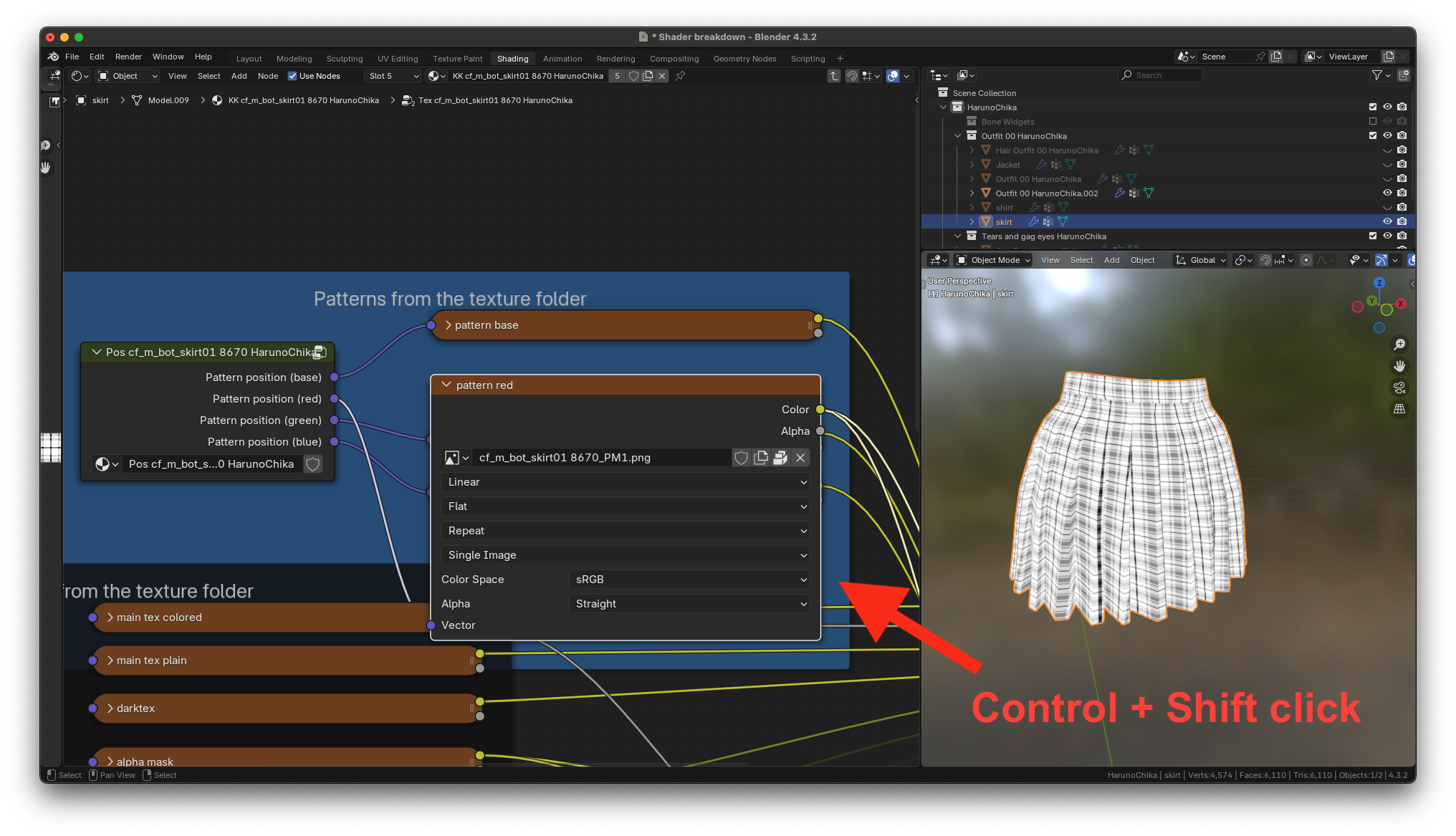This screenshot has height=836, width=1456.
Task: Click the Z axis on navigation gizmo
Action: coord(1379,283)
